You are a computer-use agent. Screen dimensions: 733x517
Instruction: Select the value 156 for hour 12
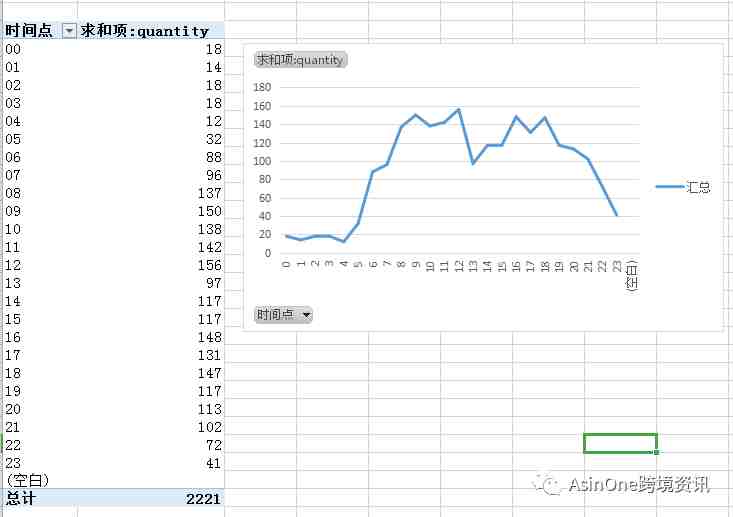tap(209, 265)
